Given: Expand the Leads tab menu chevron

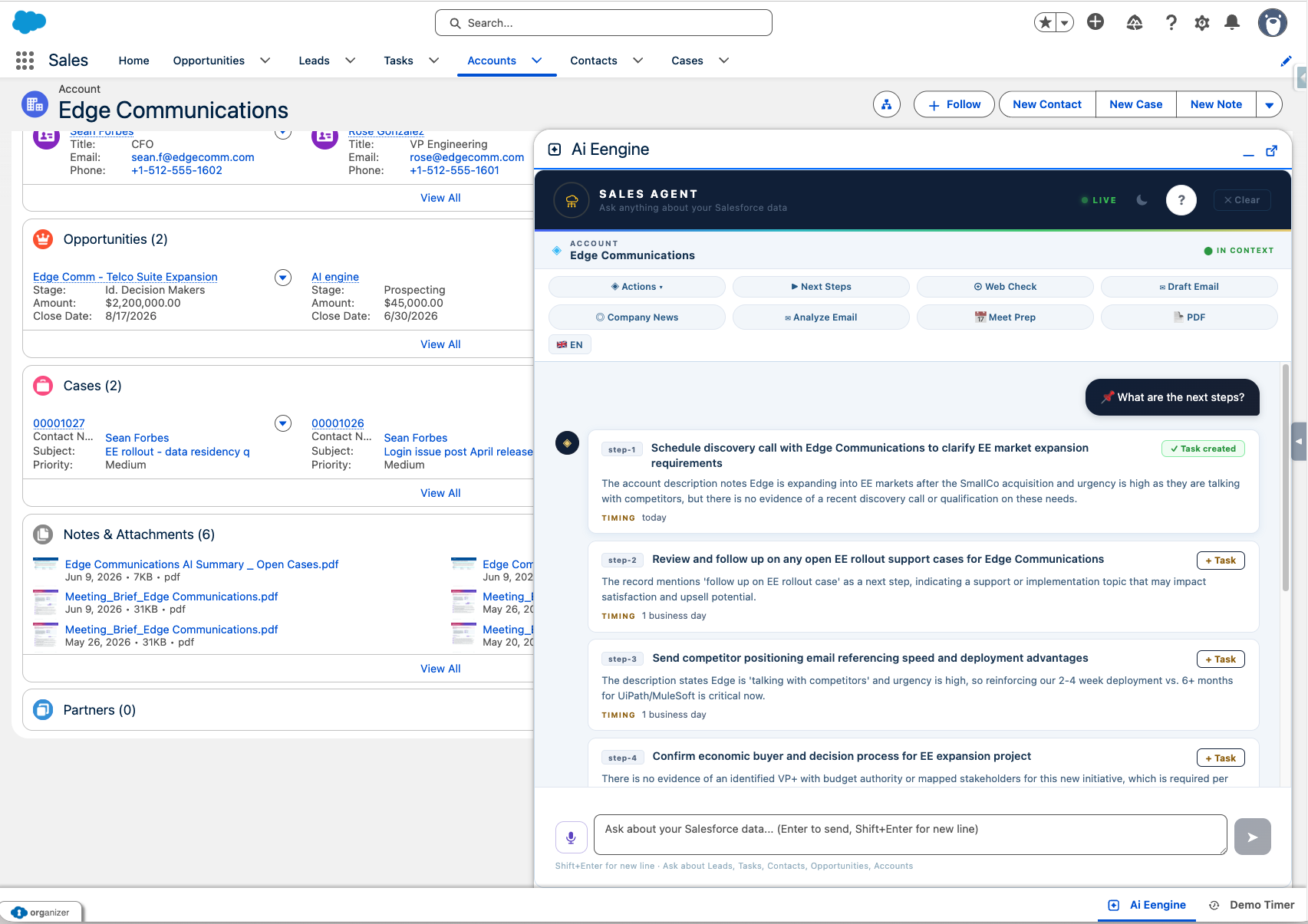Looking at the screenshot, I should 351,61.
